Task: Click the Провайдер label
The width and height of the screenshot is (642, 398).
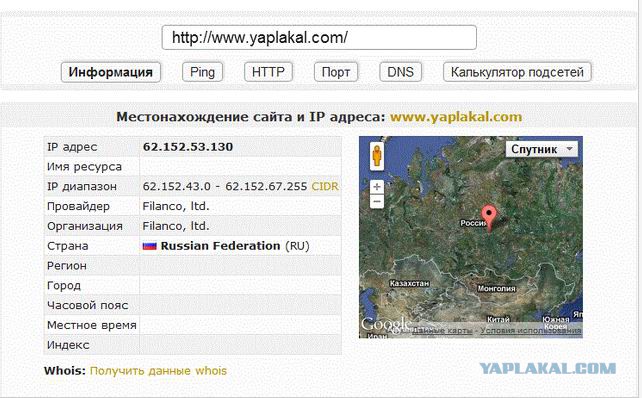Action: 78,206
